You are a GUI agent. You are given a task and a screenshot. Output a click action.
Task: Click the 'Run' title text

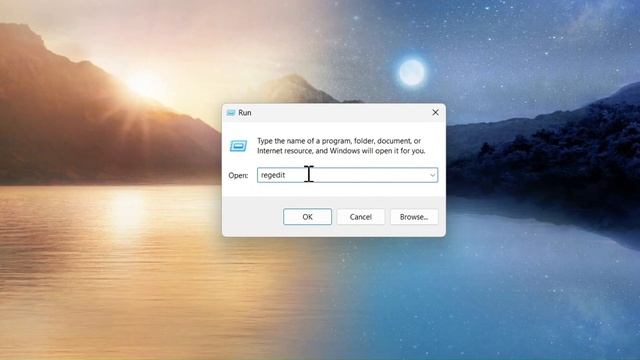(x=245, y=113)
